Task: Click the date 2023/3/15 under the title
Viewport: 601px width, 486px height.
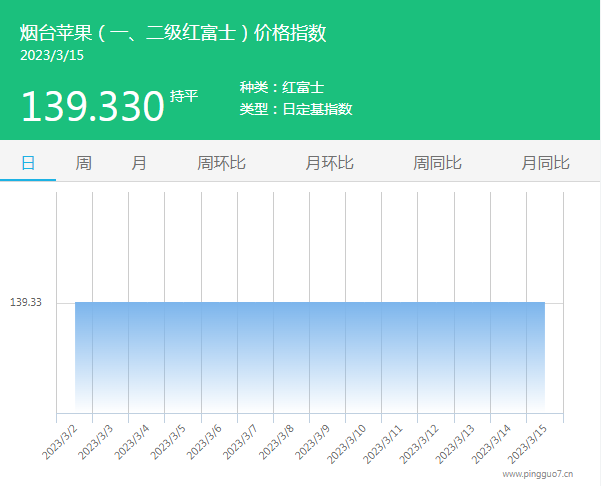Action: [x=52, y=56]
